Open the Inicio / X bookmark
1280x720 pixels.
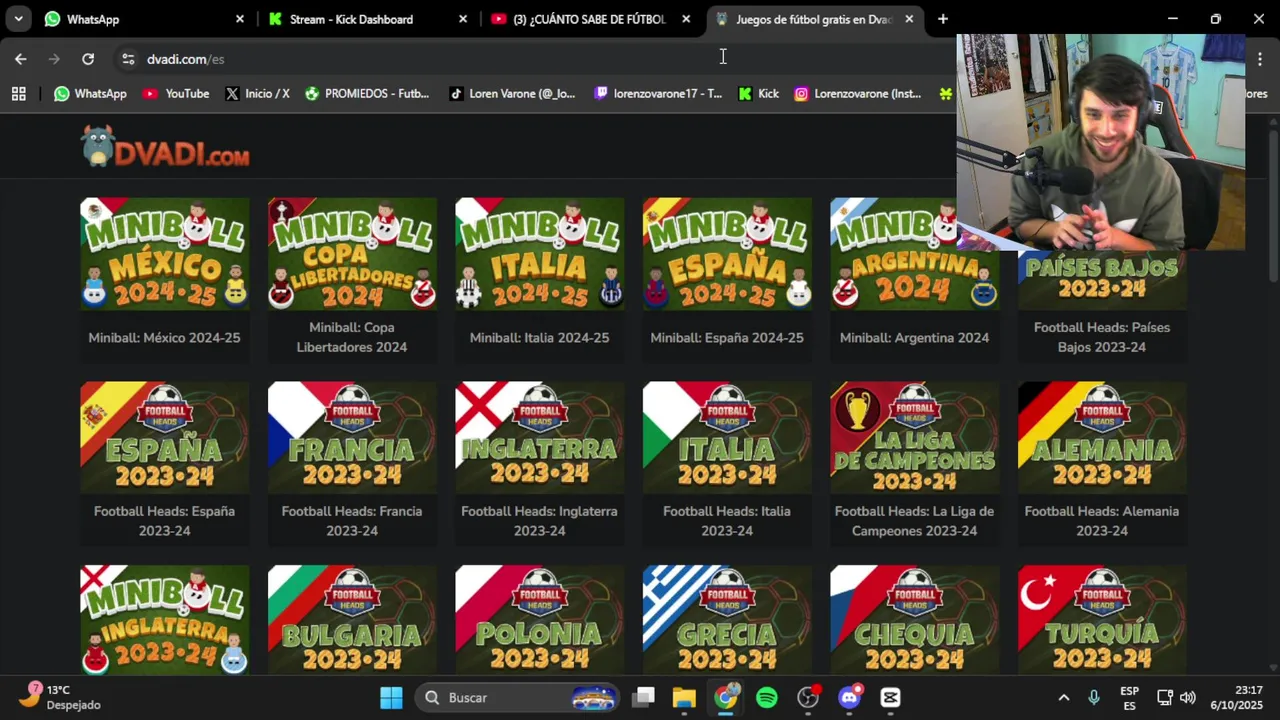pos(257,93)
